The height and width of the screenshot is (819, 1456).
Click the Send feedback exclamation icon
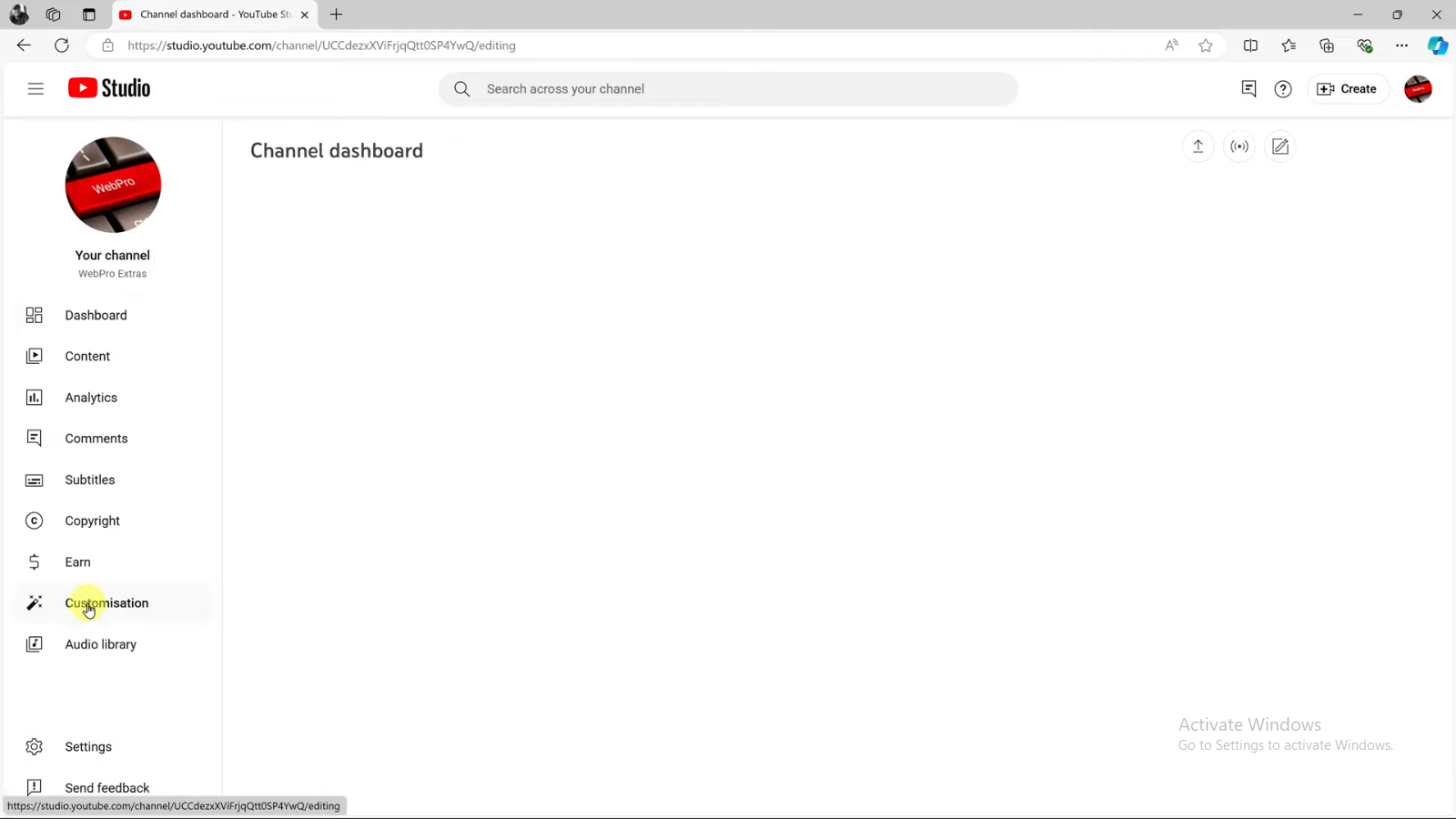35,787
